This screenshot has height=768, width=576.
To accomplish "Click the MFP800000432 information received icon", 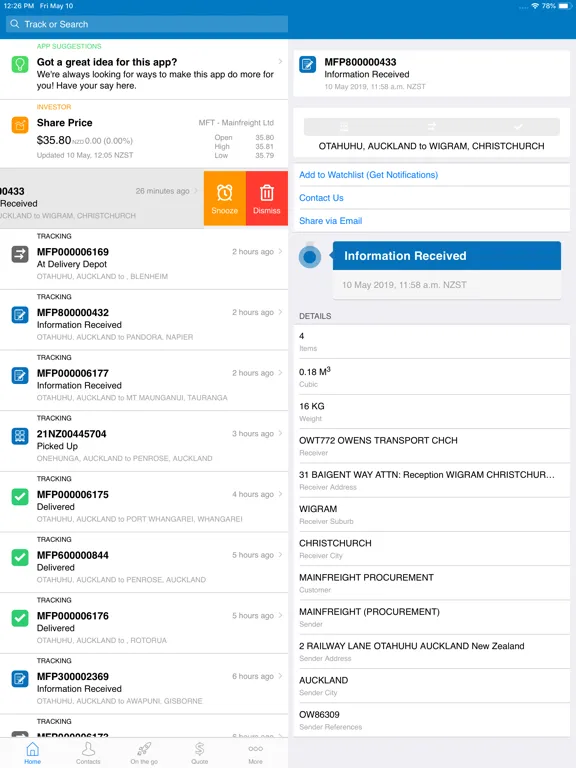I will point(20,315).
